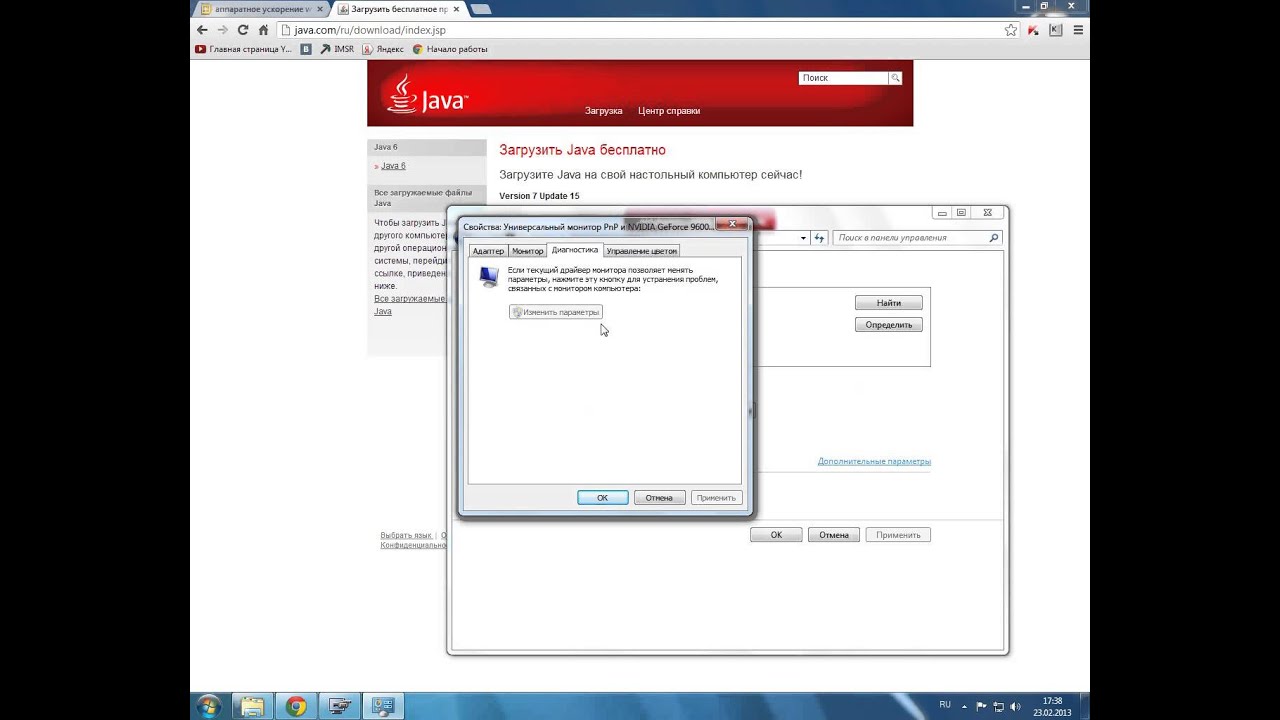Screen dimensions: 1280x720
Task: Open the Яндекс bookmark
Action: [383, 49]
